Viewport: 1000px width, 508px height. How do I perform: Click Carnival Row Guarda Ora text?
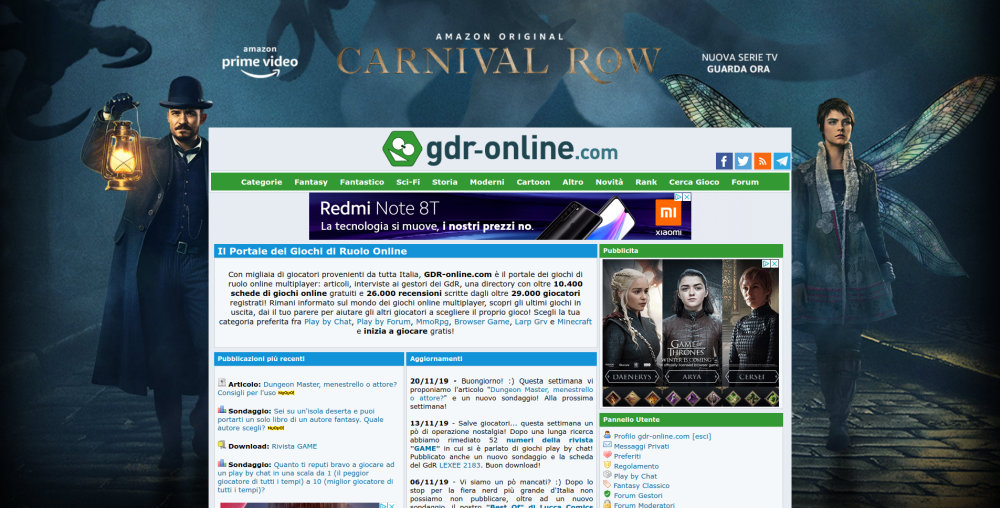(739, 69)
